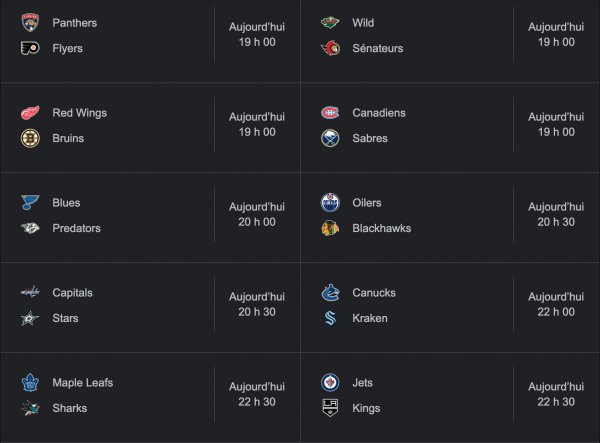The image size is (600, 443).
Task: Open the Predators team name link
Action: point(76,228)
